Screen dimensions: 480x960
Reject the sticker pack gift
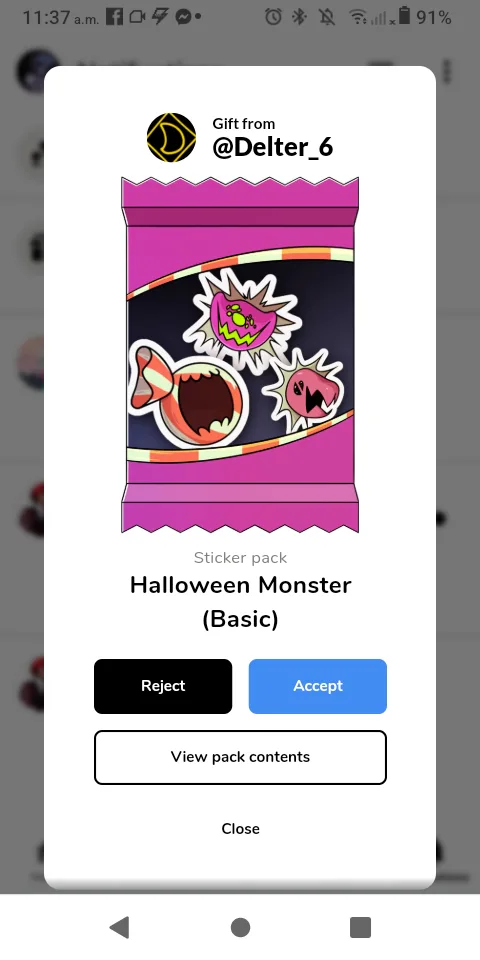point(163,686)
